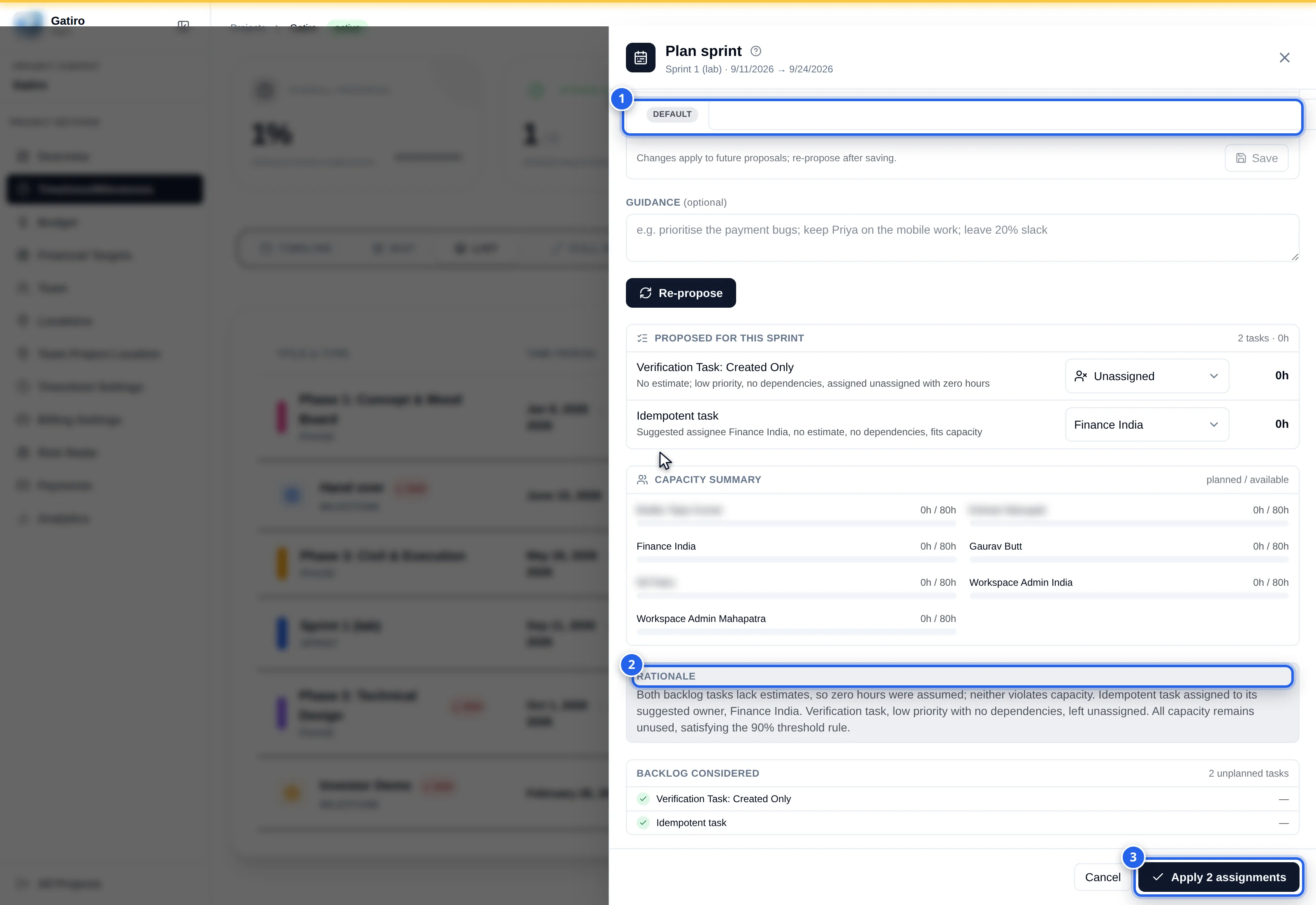
Task: Click the DEFAULT badge
Action: coord(672,114)
